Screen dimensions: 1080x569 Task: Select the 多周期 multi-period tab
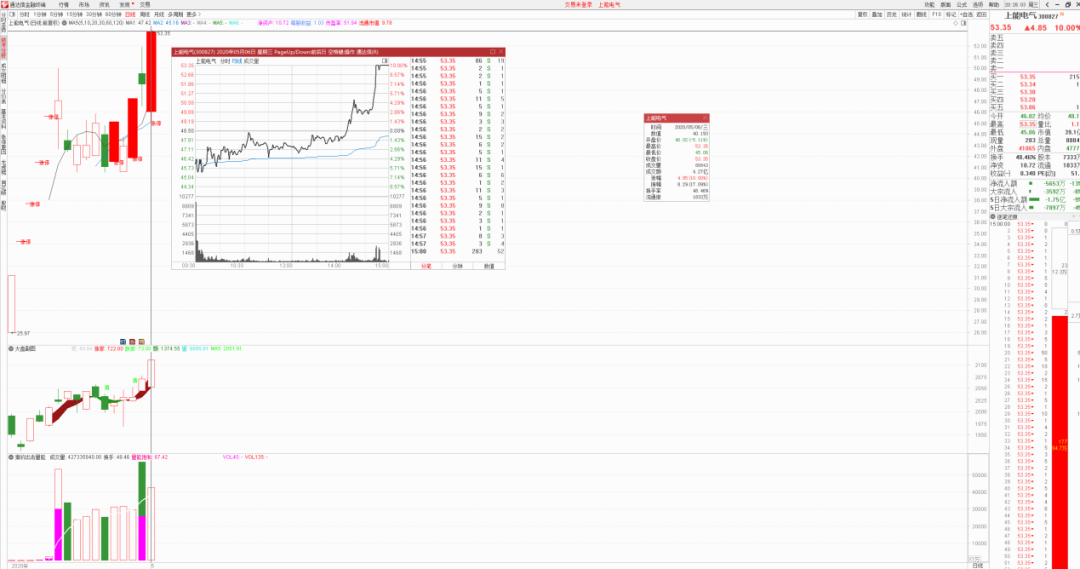point(175,14)
